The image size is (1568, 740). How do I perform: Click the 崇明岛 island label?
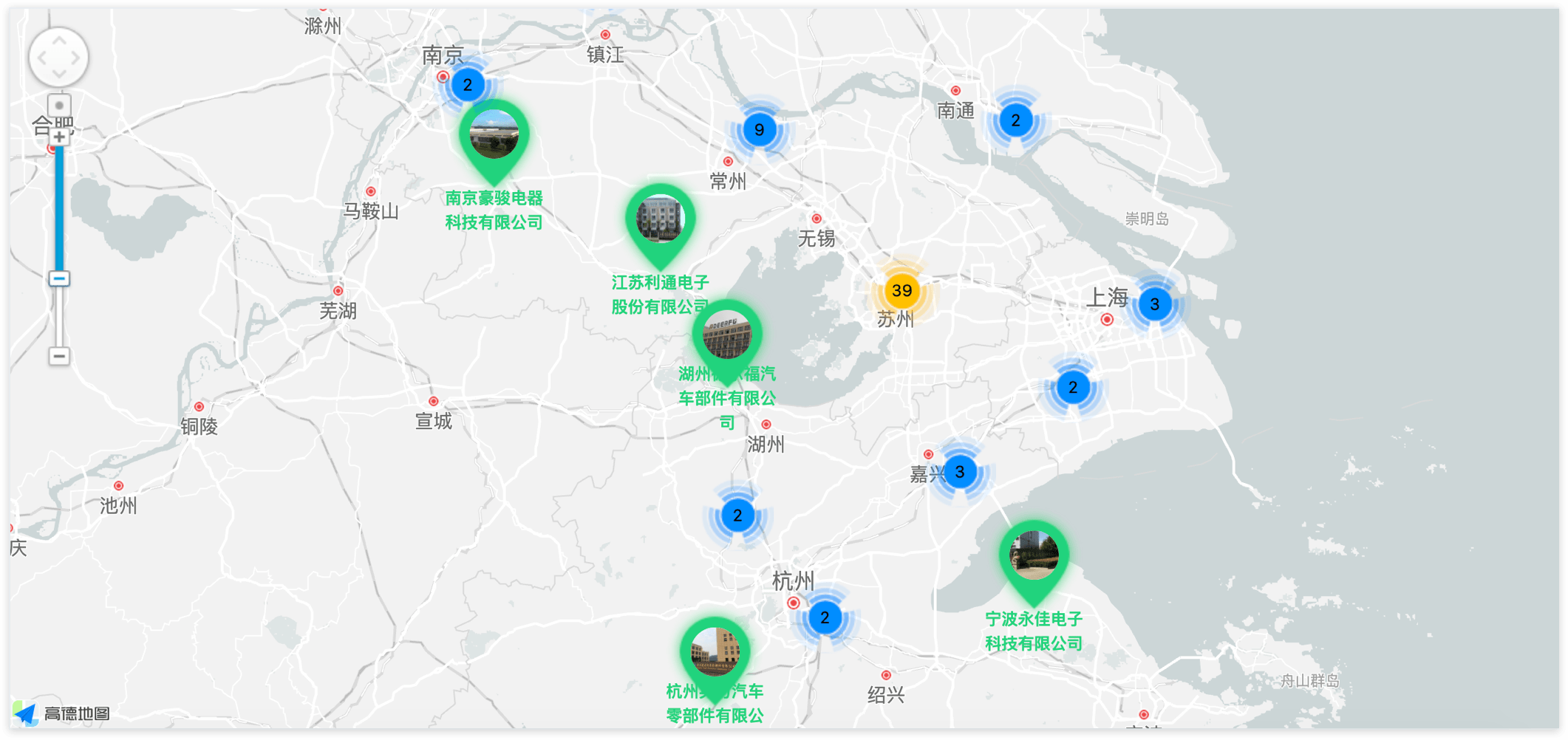1147,219
